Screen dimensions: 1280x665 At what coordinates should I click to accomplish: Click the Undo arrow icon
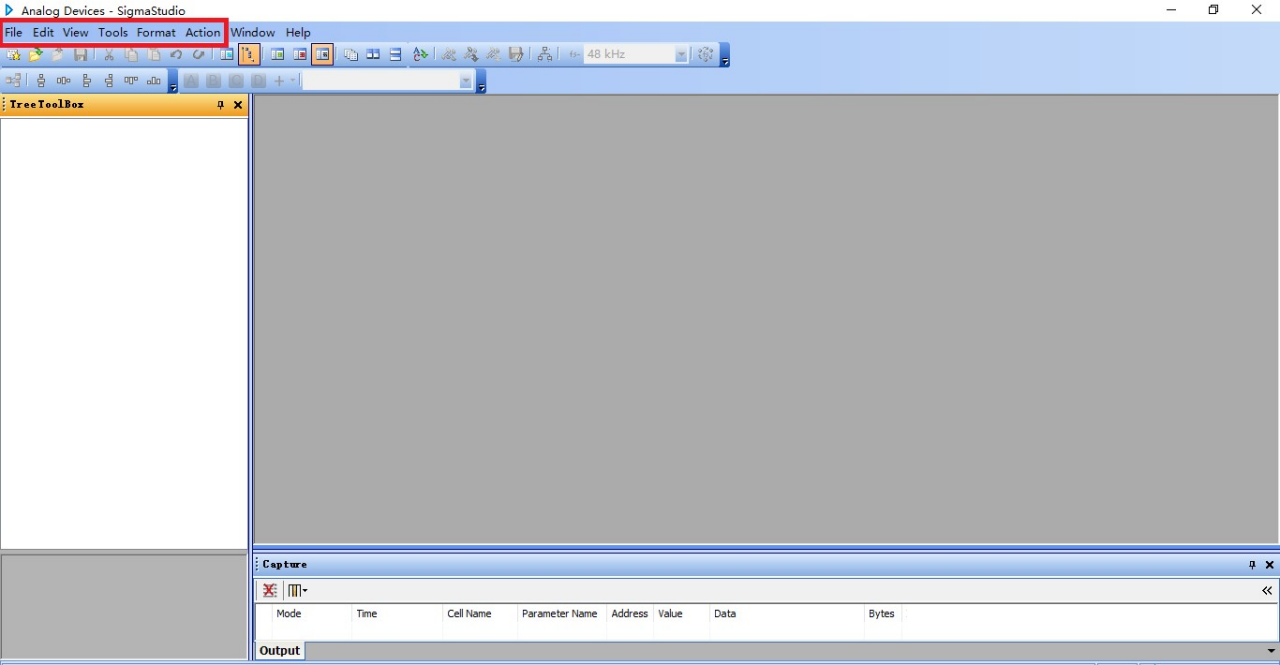pyautogui.click(x=176, y=55)
